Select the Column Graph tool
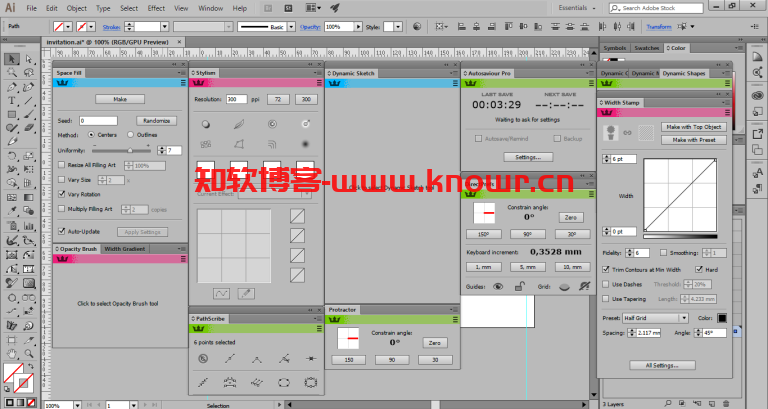 [28, 226]
